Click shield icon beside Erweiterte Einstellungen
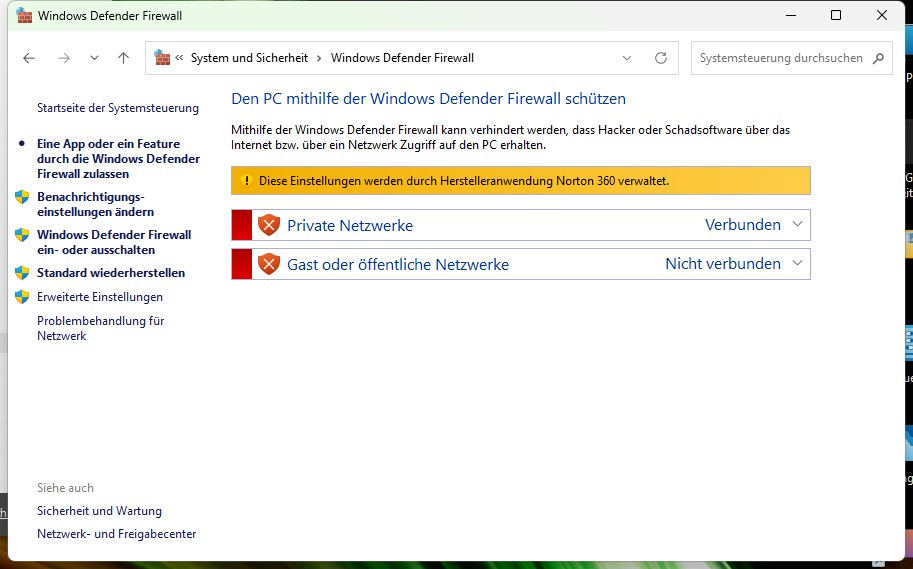 click(22, 296)
